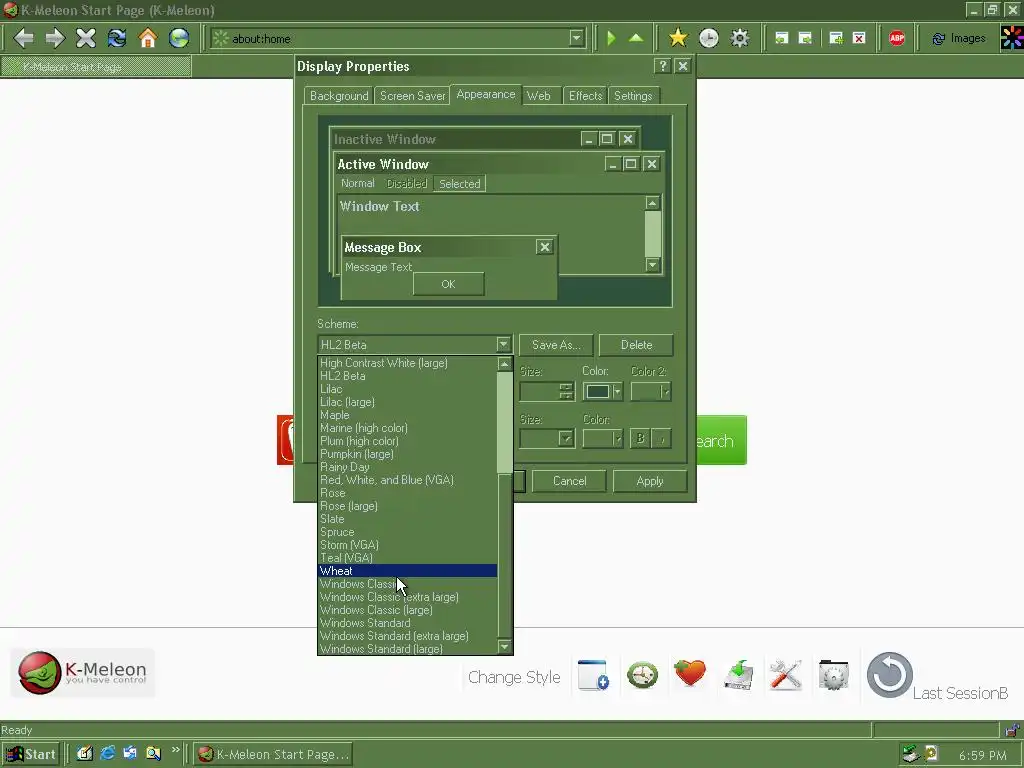Open the font Size dropdown
Image resolution: width=1024 pixels, height=768 pixels.
566,439
